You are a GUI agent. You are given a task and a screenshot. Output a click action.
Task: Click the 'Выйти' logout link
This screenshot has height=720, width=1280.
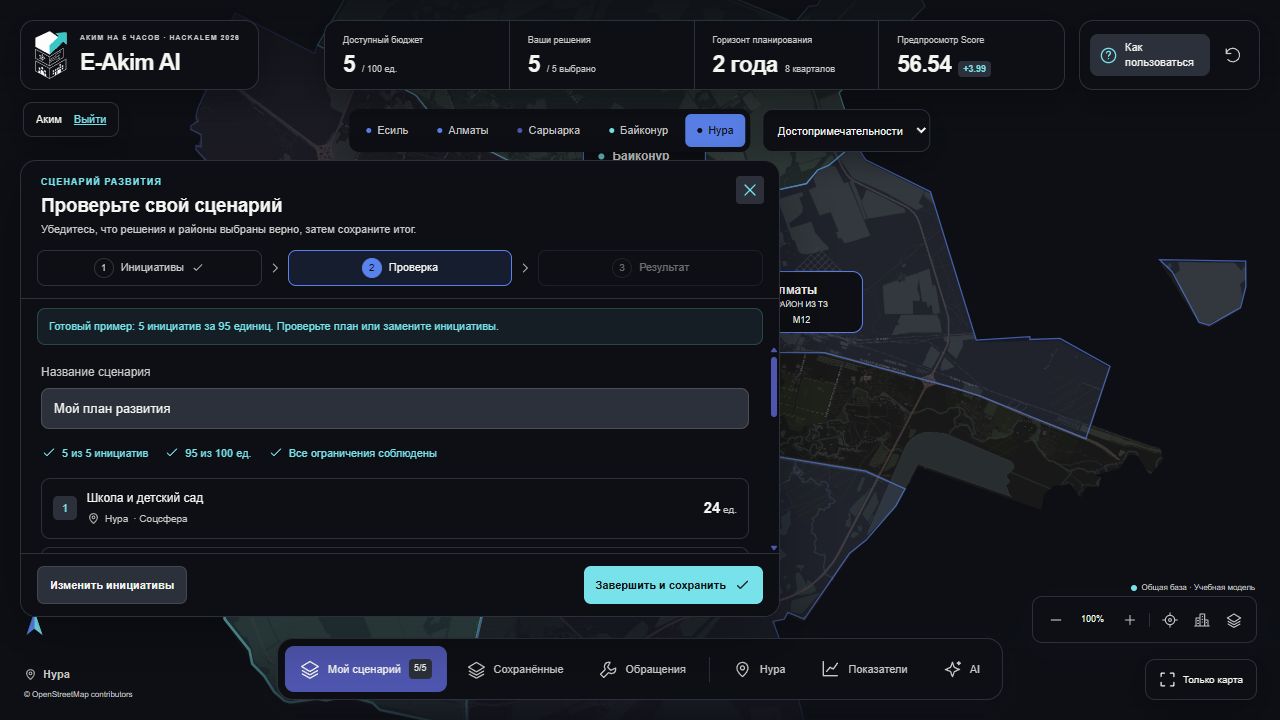coord(90,119)
